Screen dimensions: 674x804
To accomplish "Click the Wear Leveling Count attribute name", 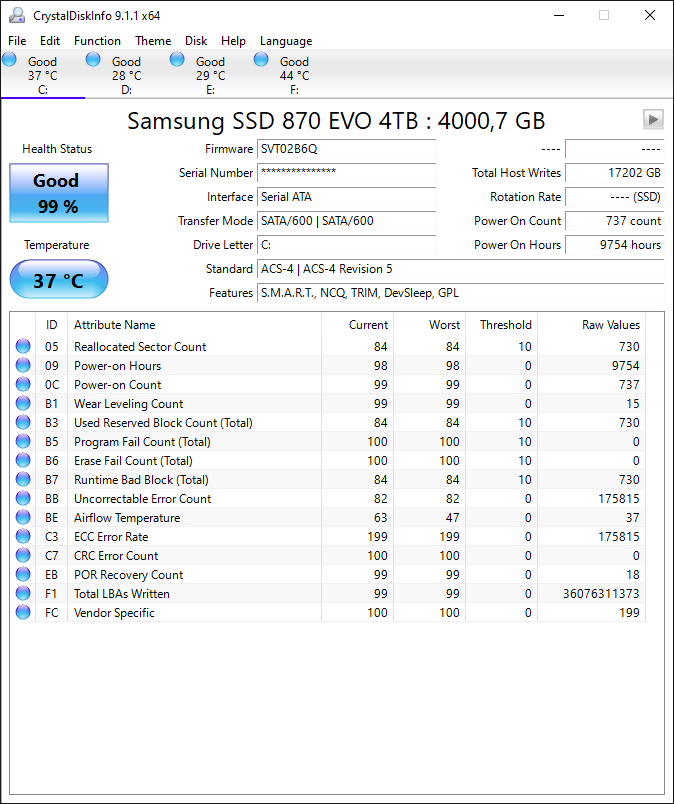I will [128, 404].
